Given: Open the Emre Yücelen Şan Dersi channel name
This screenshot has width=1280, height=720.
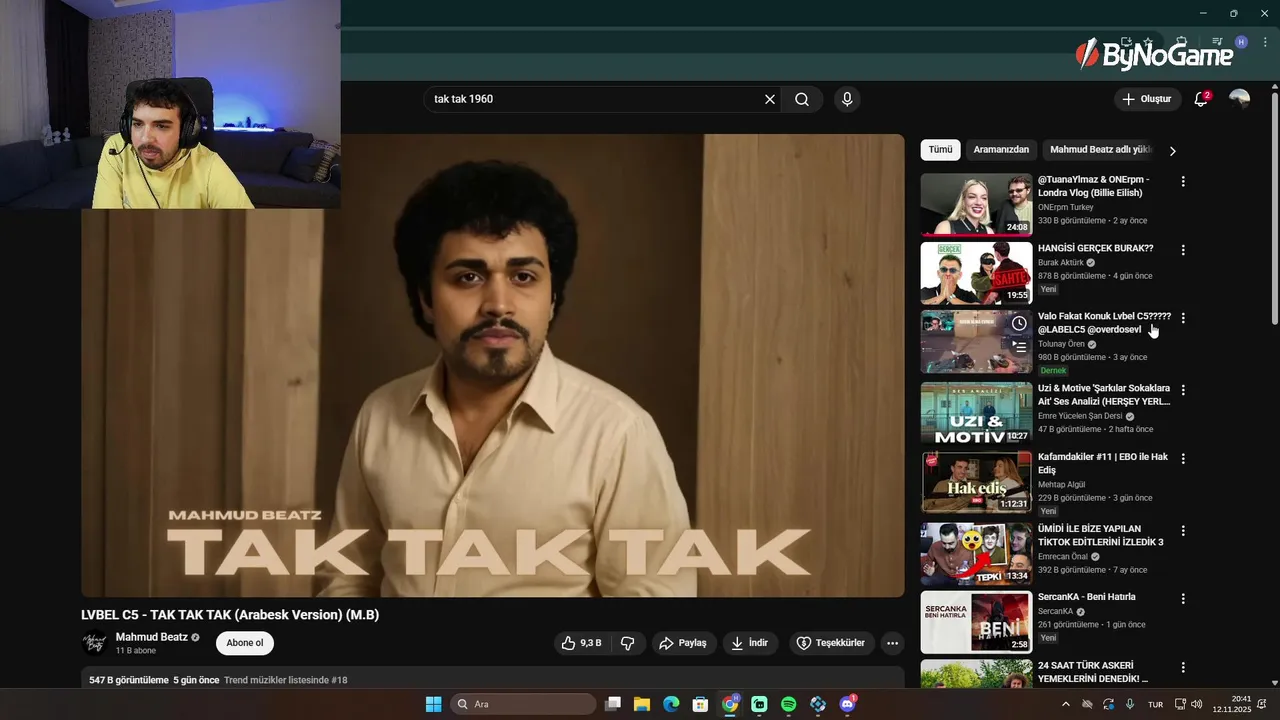Looking at the screenshot, I should click(x=1080, y=416).
